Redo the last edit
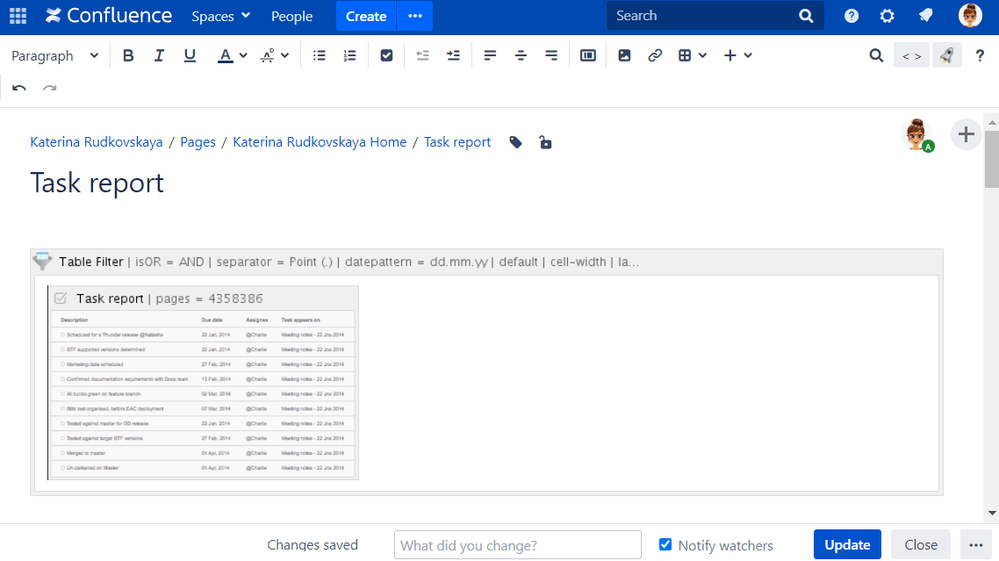Viewport: 999px width, 561px height. (x=50, y=88)
